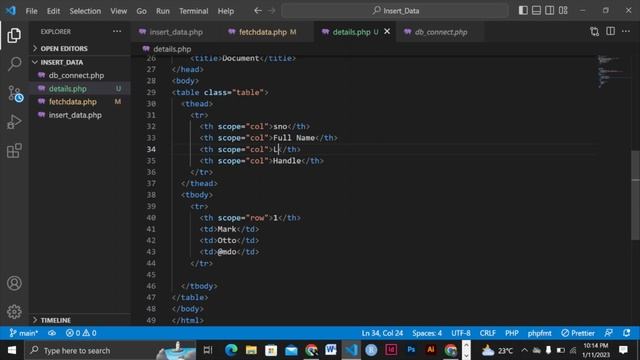Click line number 34 in the gutter
640x360 pixels.
click(x=151, y=149)
